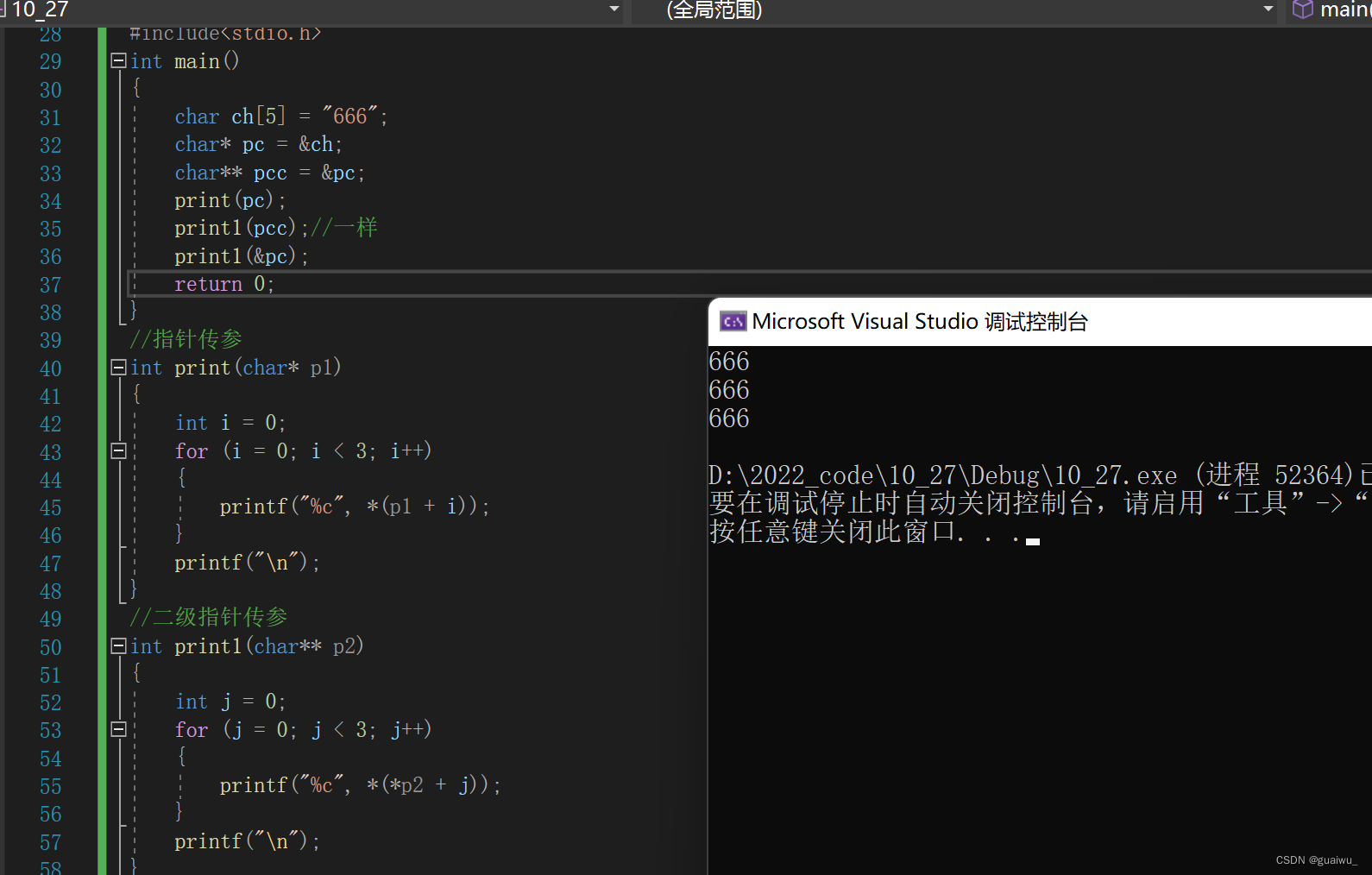Click the console window icon beside Microsoft Visual Studio
1372x875 pixels.
point(733,322)
